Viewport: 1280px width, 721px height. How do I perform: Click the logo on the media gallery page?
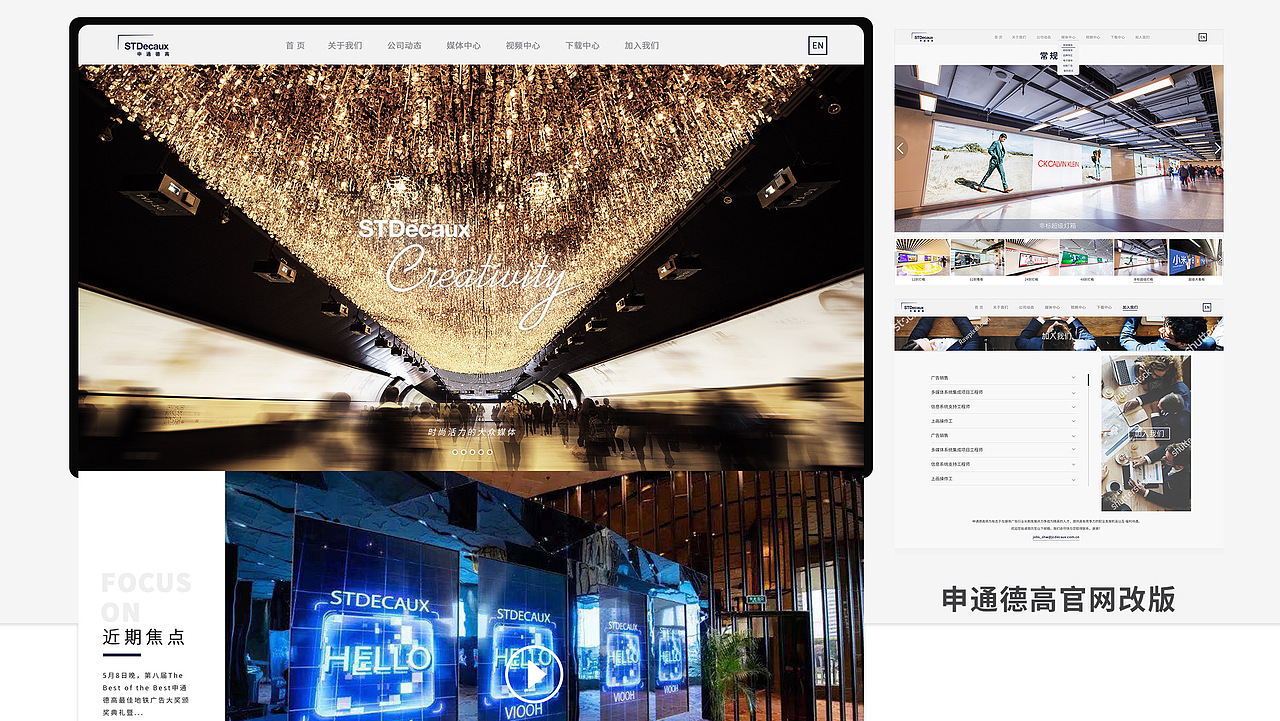click(923, 37)
